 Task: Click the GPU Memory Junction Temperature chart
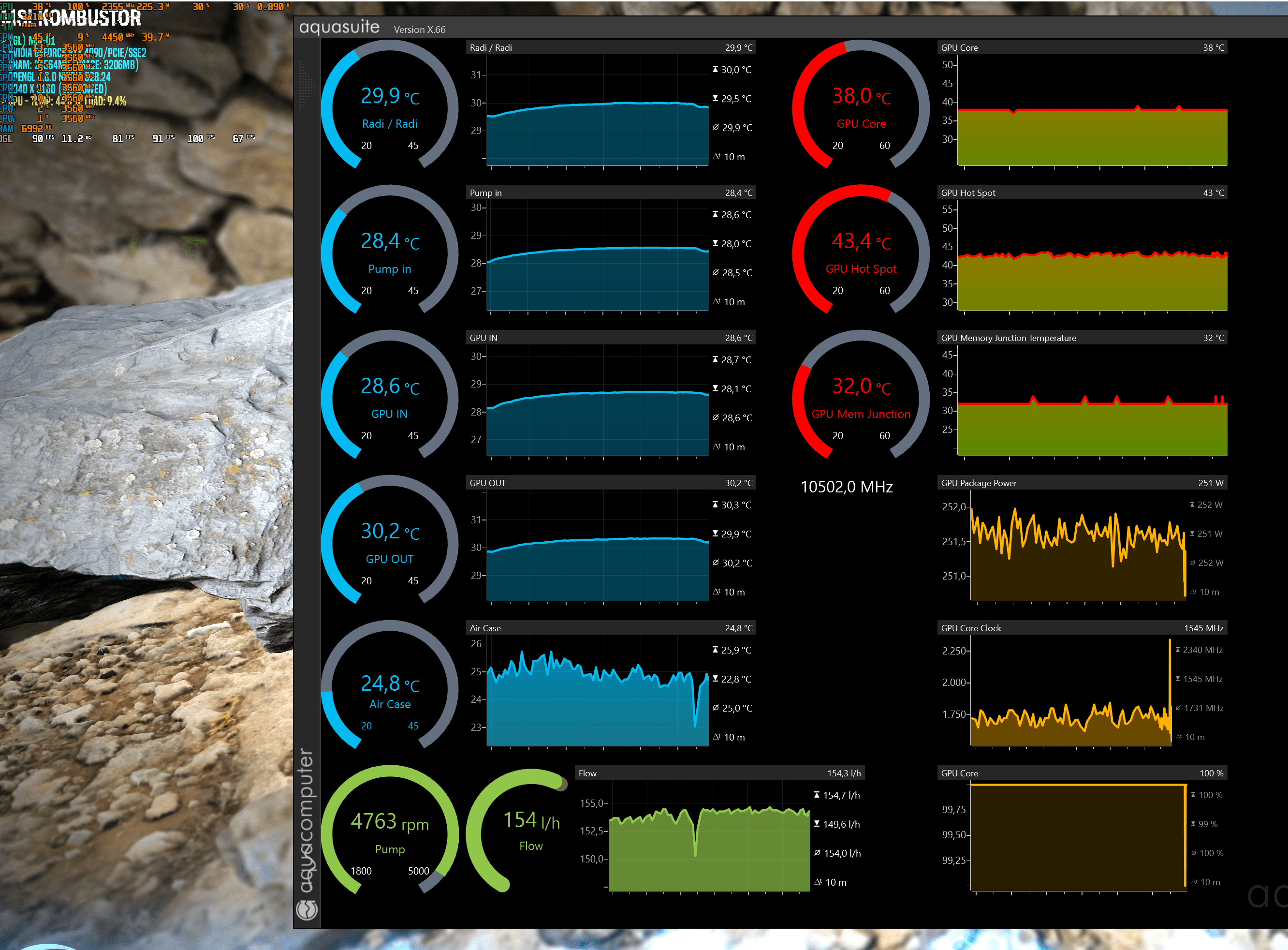tap(1092, 402)
